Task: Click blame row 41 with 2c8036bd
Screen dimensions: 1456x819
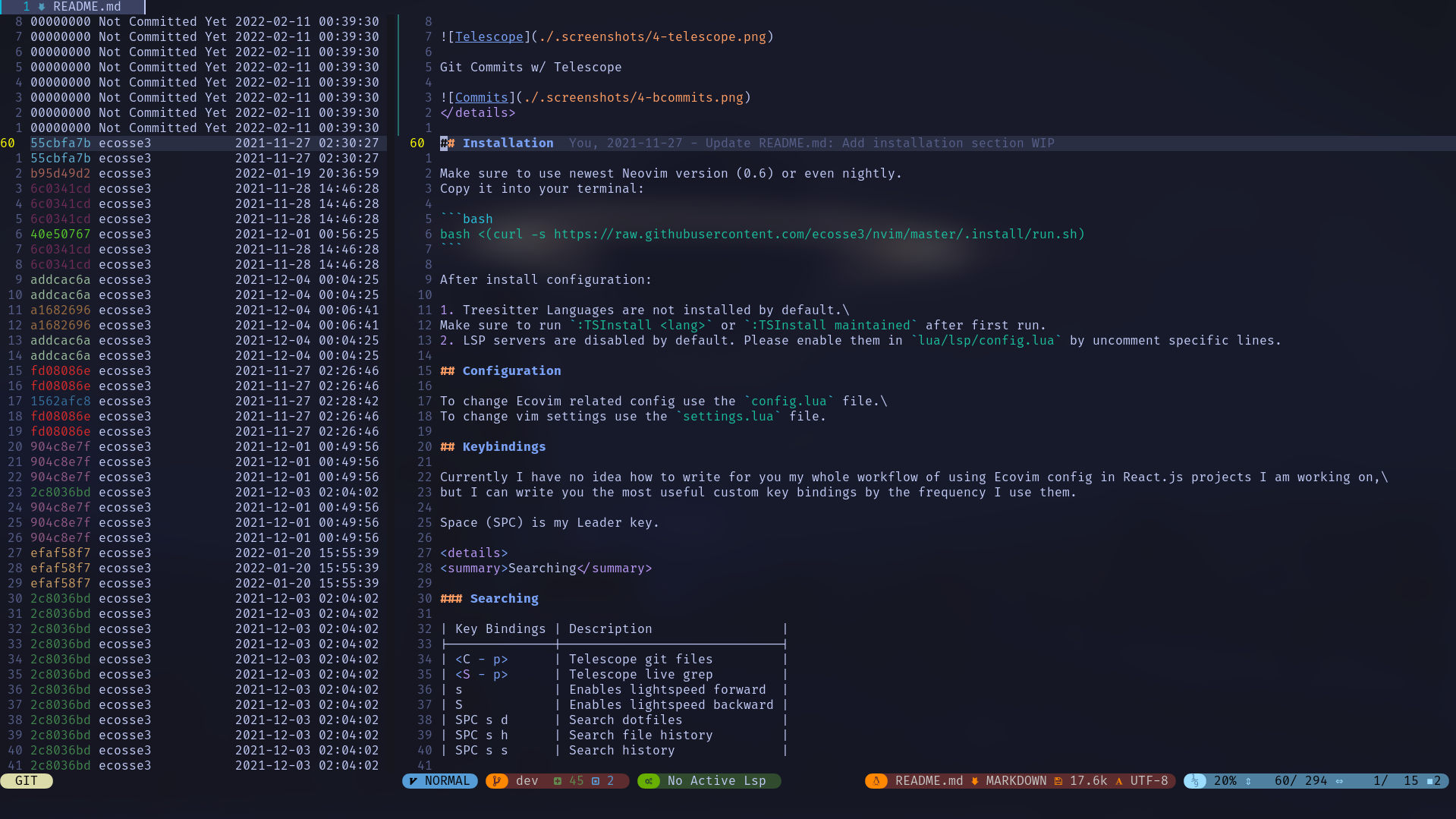Action: [x=193, y=766]
